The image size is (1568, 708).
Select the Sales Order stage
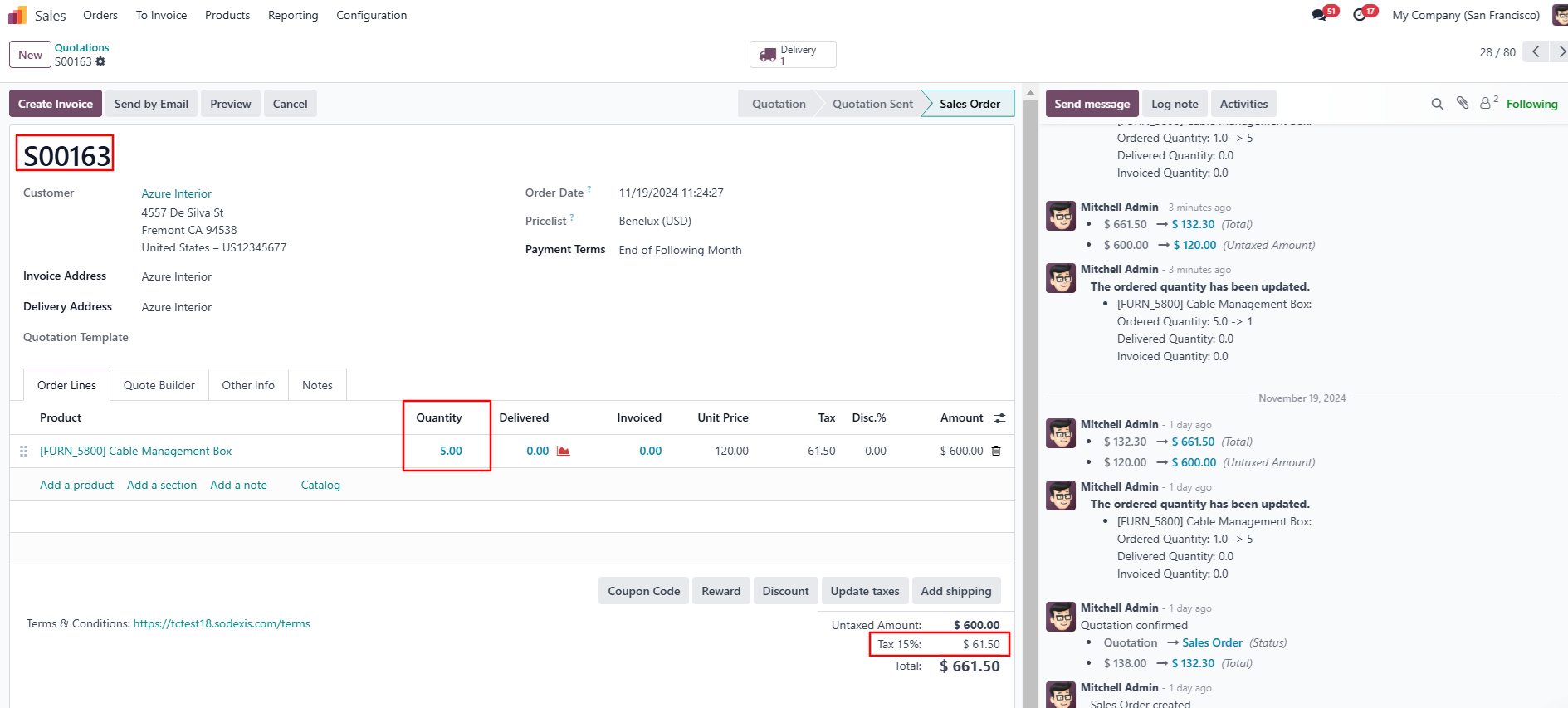(x=970, y=104)
